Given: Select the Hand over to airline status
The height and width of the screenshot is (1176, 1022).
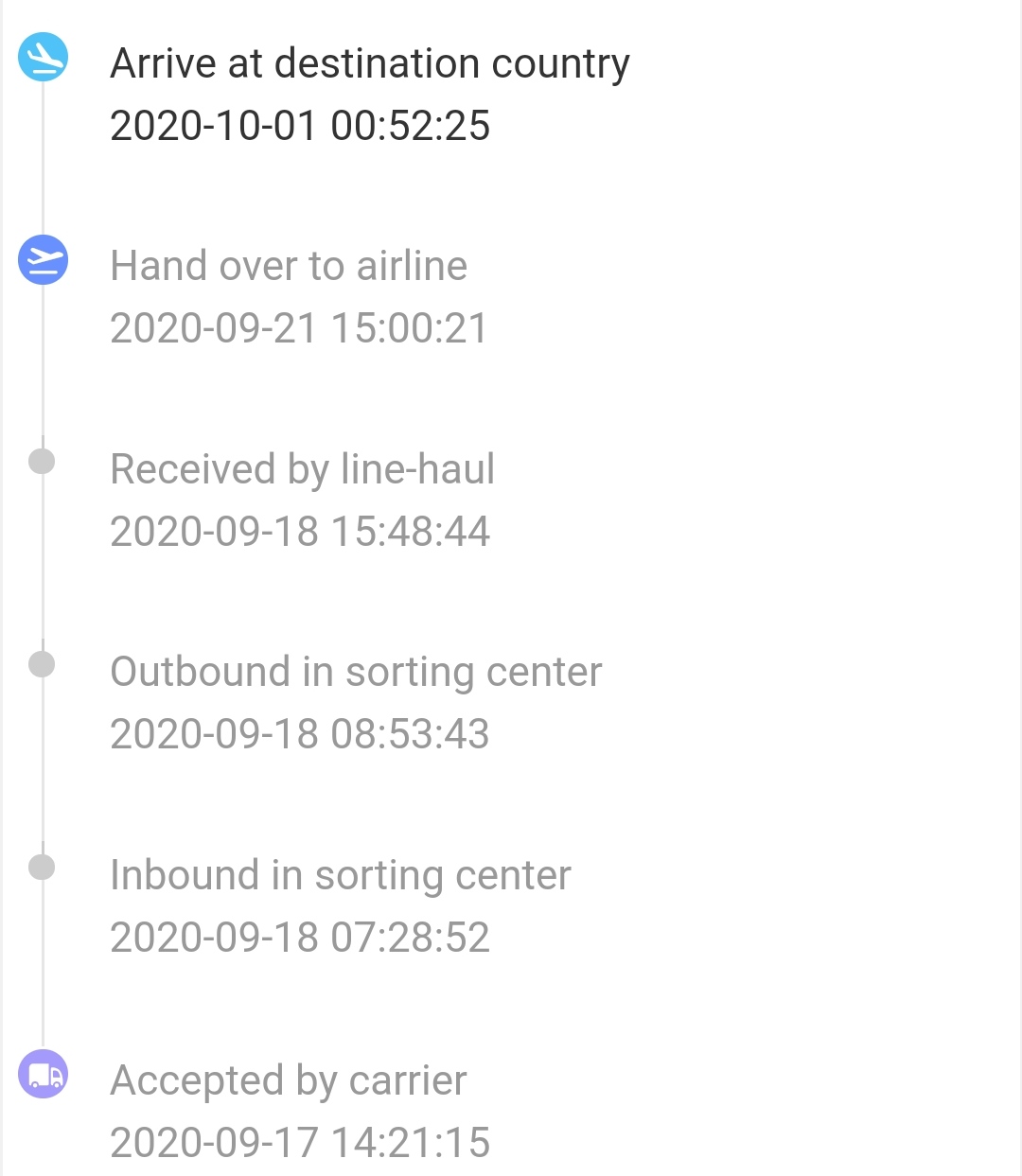Looking at the screenshot, I should [289, 266].
